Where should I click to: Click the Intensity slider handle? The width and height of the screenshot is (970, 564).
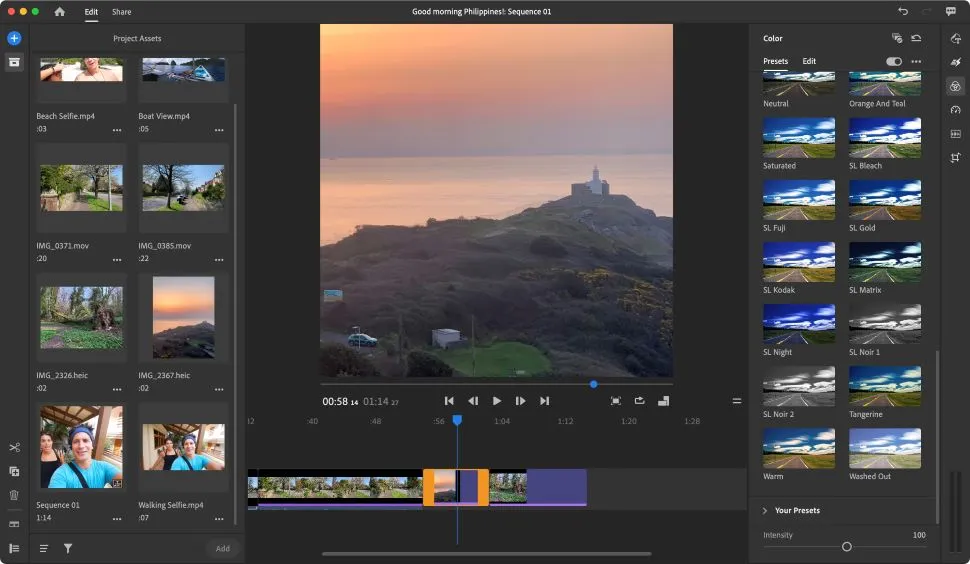point(847,547)
